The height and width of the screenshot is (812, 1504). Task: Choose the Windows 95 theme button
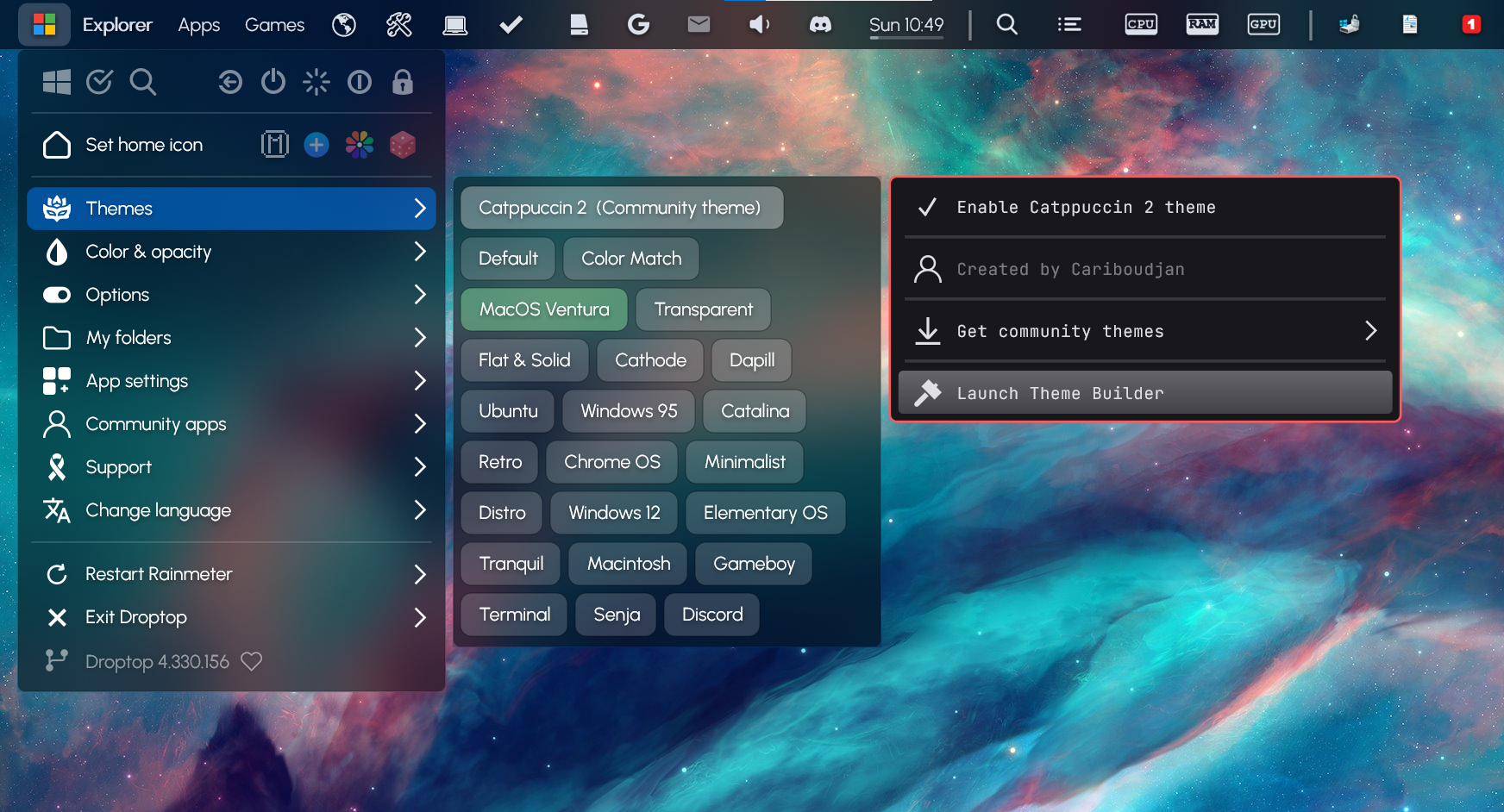point(629,411)
